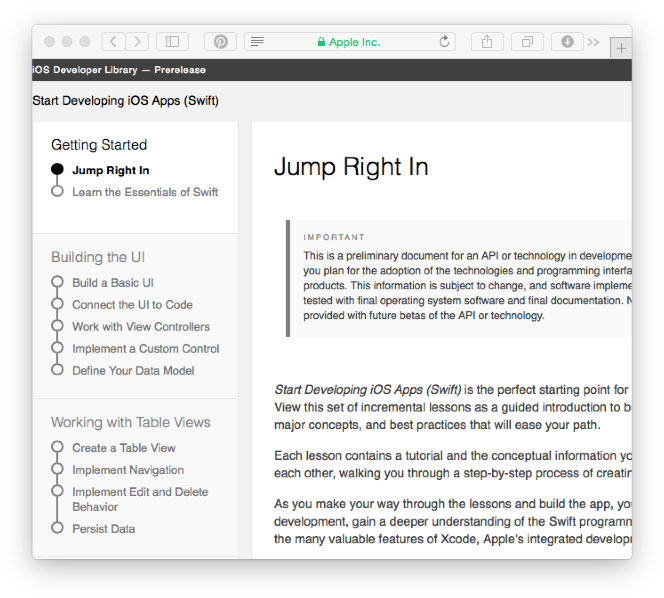Click the Getting Started section heading
This screenshot has width=664, height=598.
click(x=99, y=145)
